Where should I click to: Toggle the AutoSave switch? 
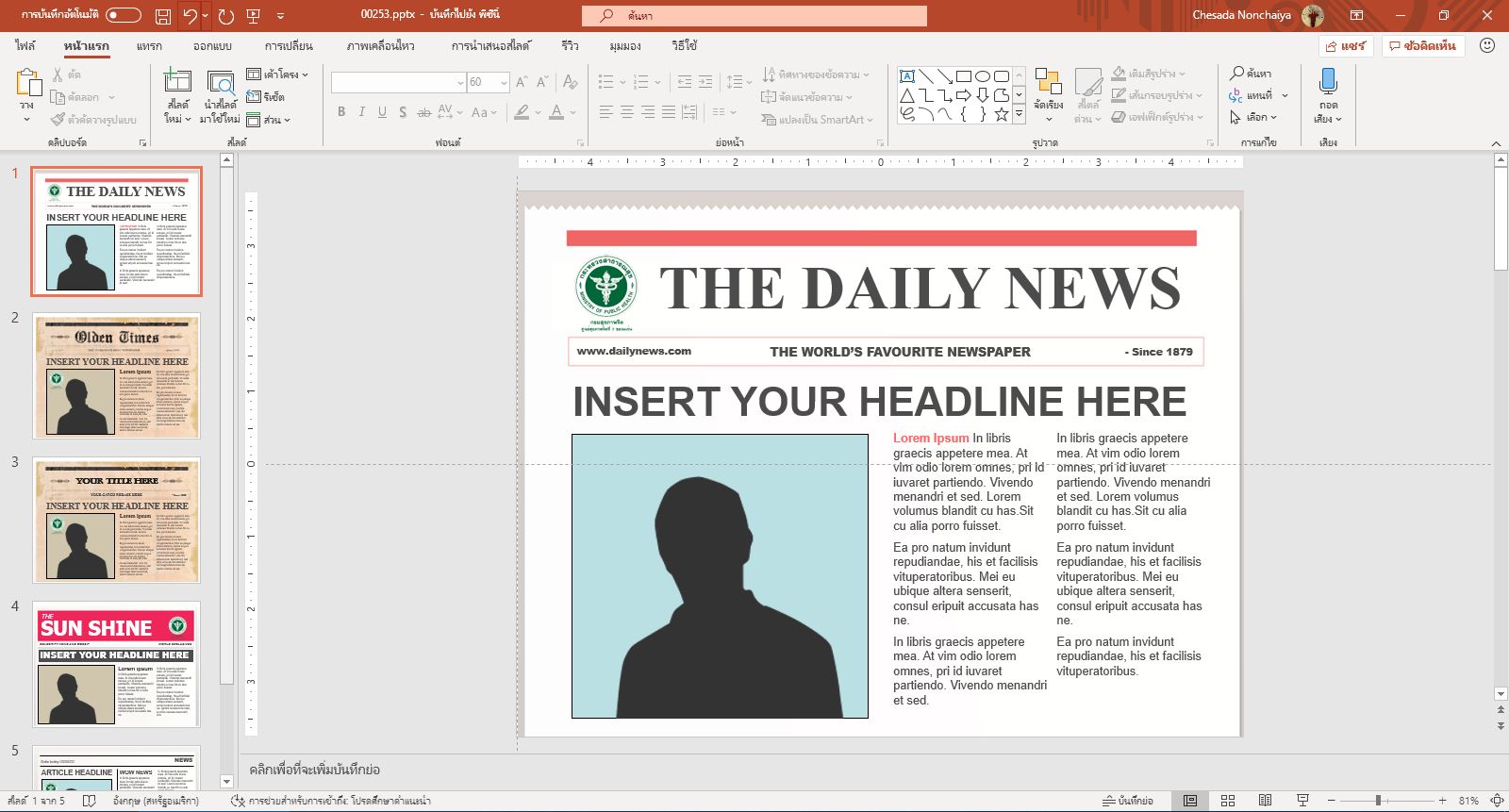point(124,15)
